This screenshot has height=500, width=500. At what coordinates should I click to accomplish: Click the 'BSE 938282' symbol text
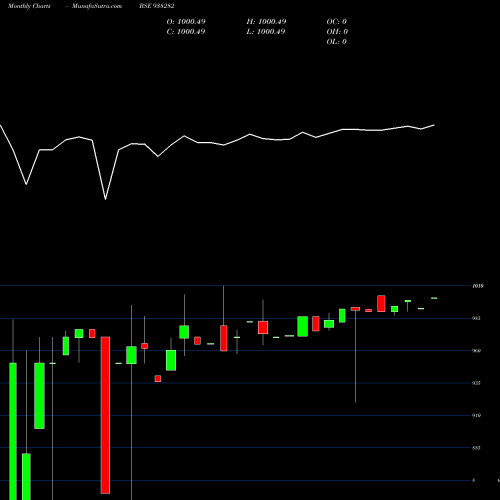pos(157,6)
